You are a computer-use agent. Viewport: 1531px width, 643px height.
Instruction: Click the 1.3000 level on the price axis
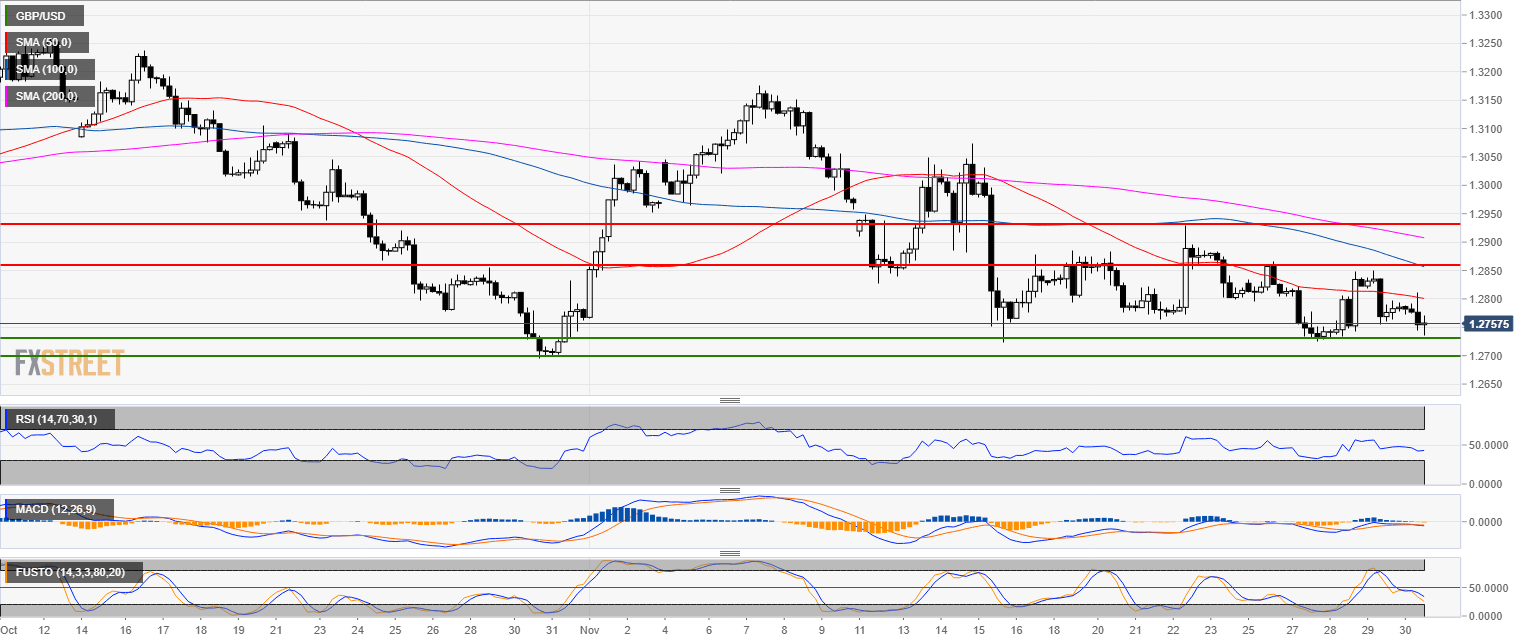[1484, 185]
